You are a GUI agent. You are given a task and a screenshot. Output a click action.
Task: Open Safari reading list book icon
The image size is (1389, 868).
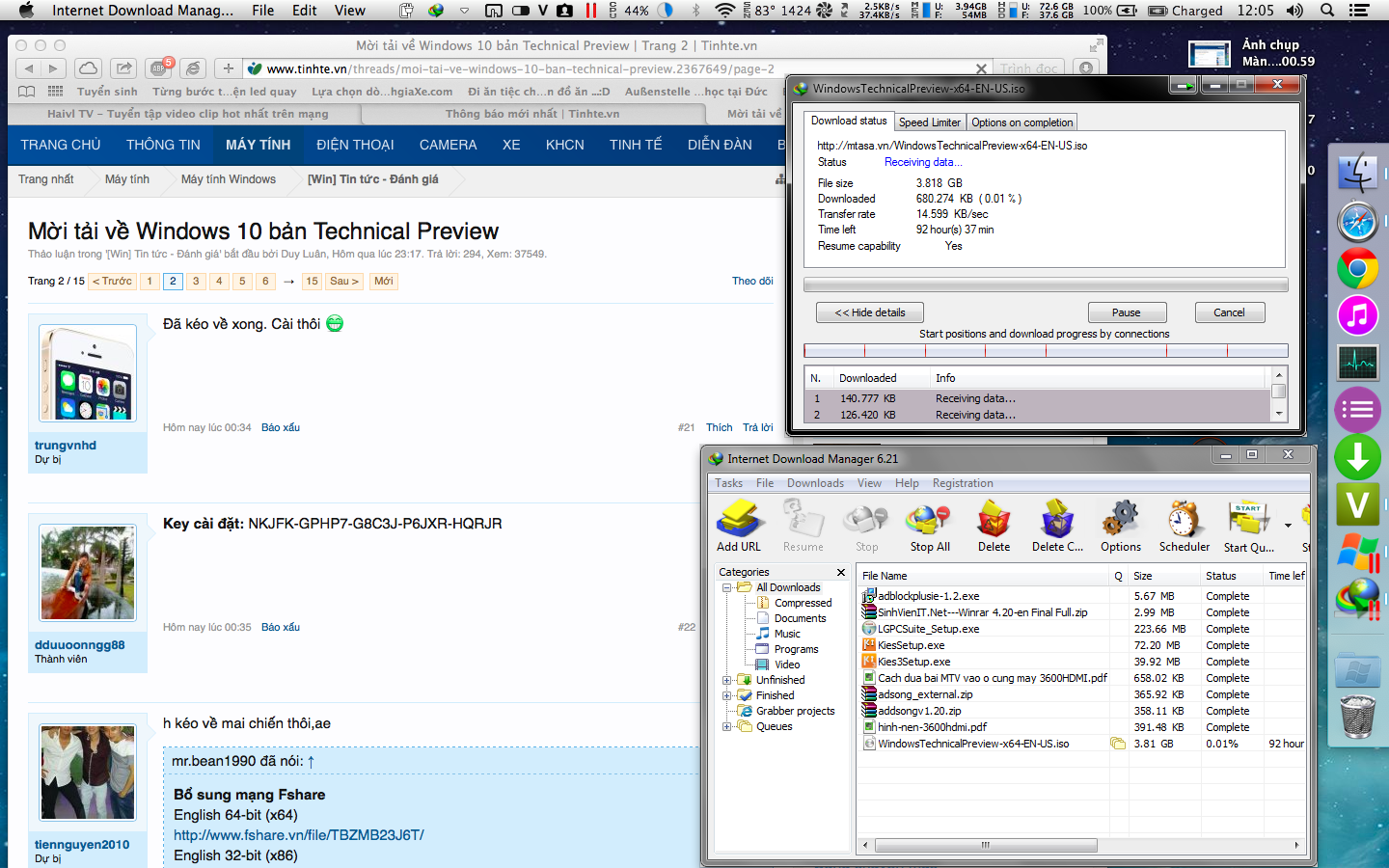click(x=27, y=92)
